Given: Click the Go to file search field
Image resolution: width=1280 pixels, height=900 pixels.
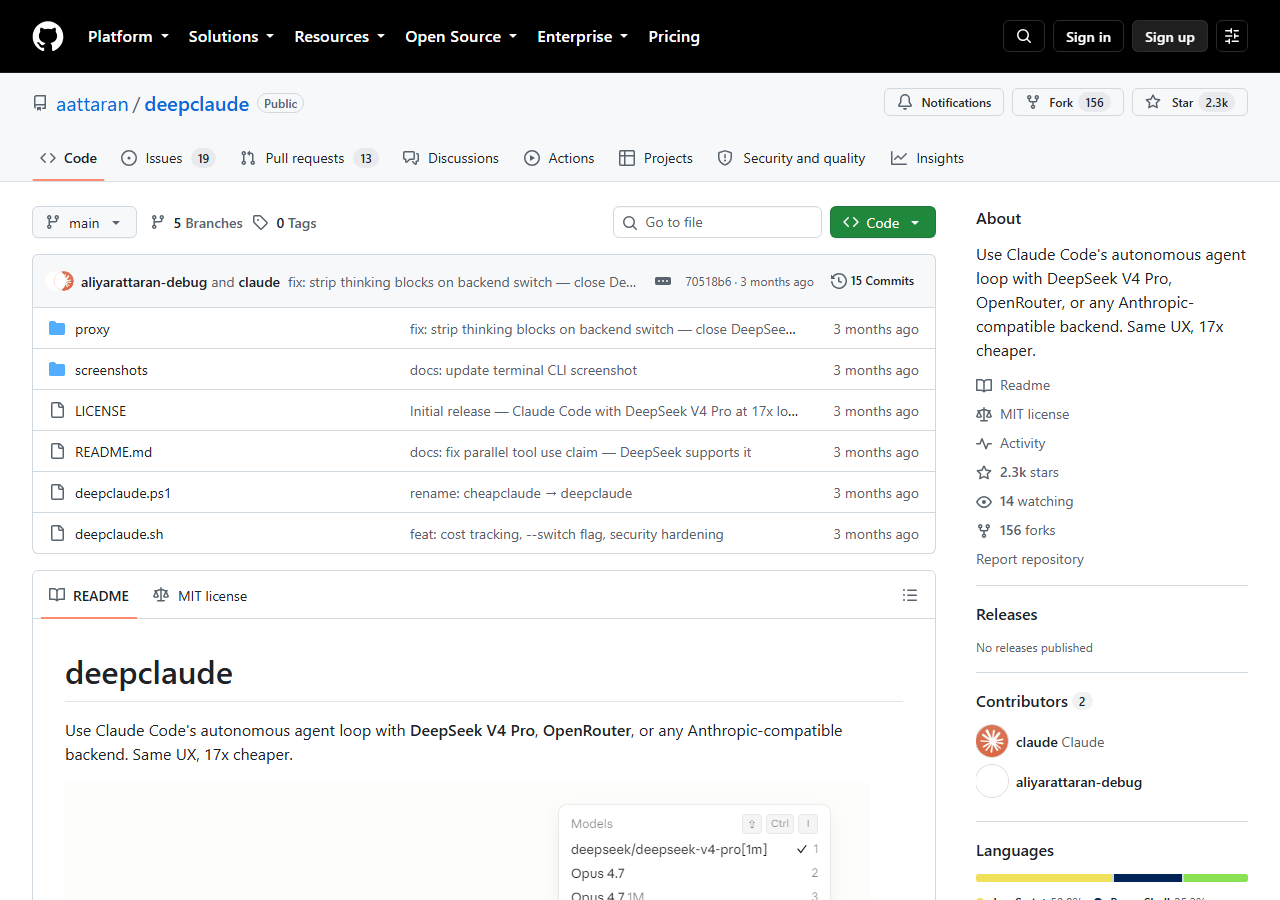Looking at the screenshot, I should [x=717, y=222].
